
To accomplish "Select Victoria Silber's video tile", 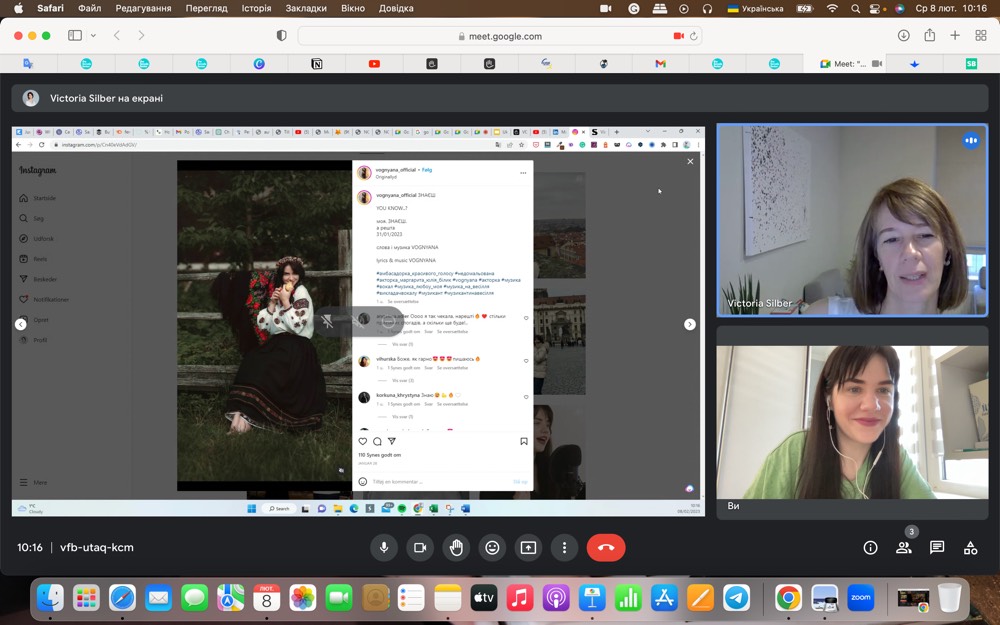I will (853, 220).
